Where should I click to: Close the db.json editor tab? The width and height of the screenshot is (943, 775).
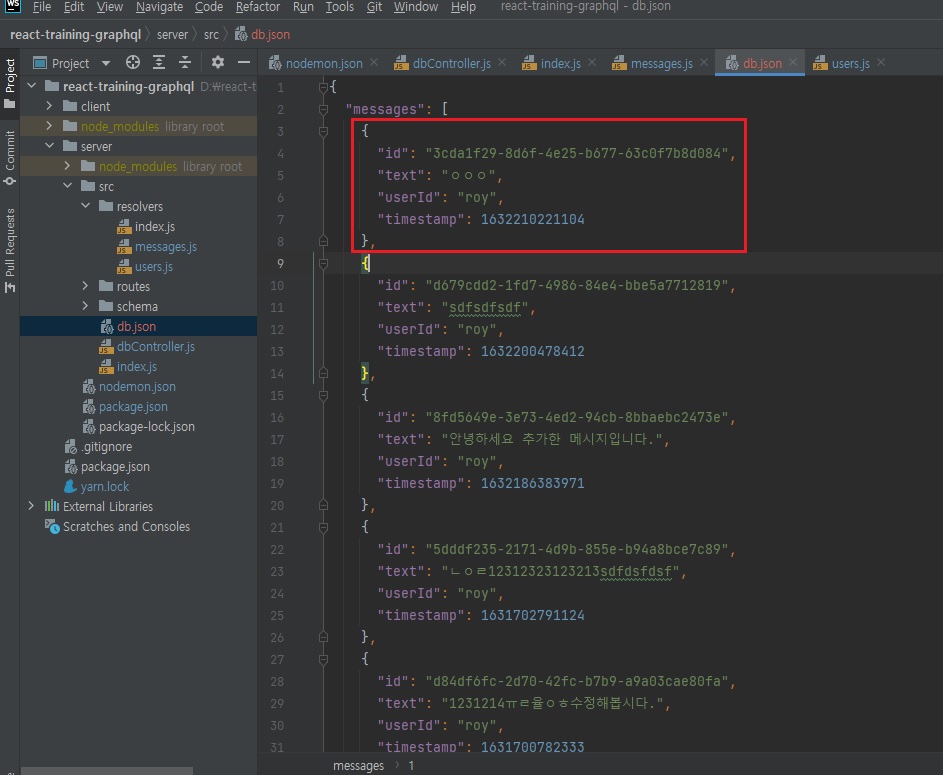pyautogui.click(x=794, y=62)
